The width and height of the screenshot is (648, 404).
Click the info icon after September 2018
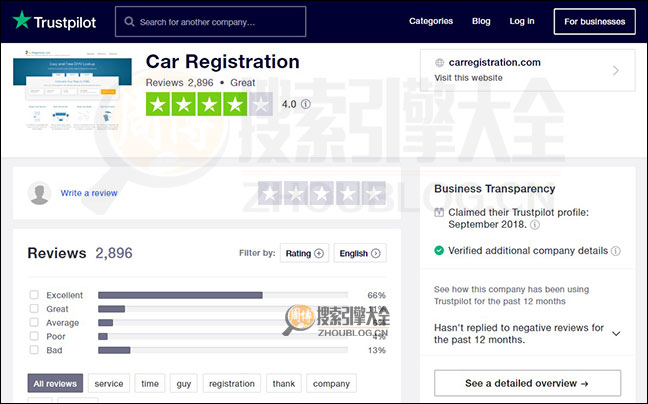(x=535, y=225)
